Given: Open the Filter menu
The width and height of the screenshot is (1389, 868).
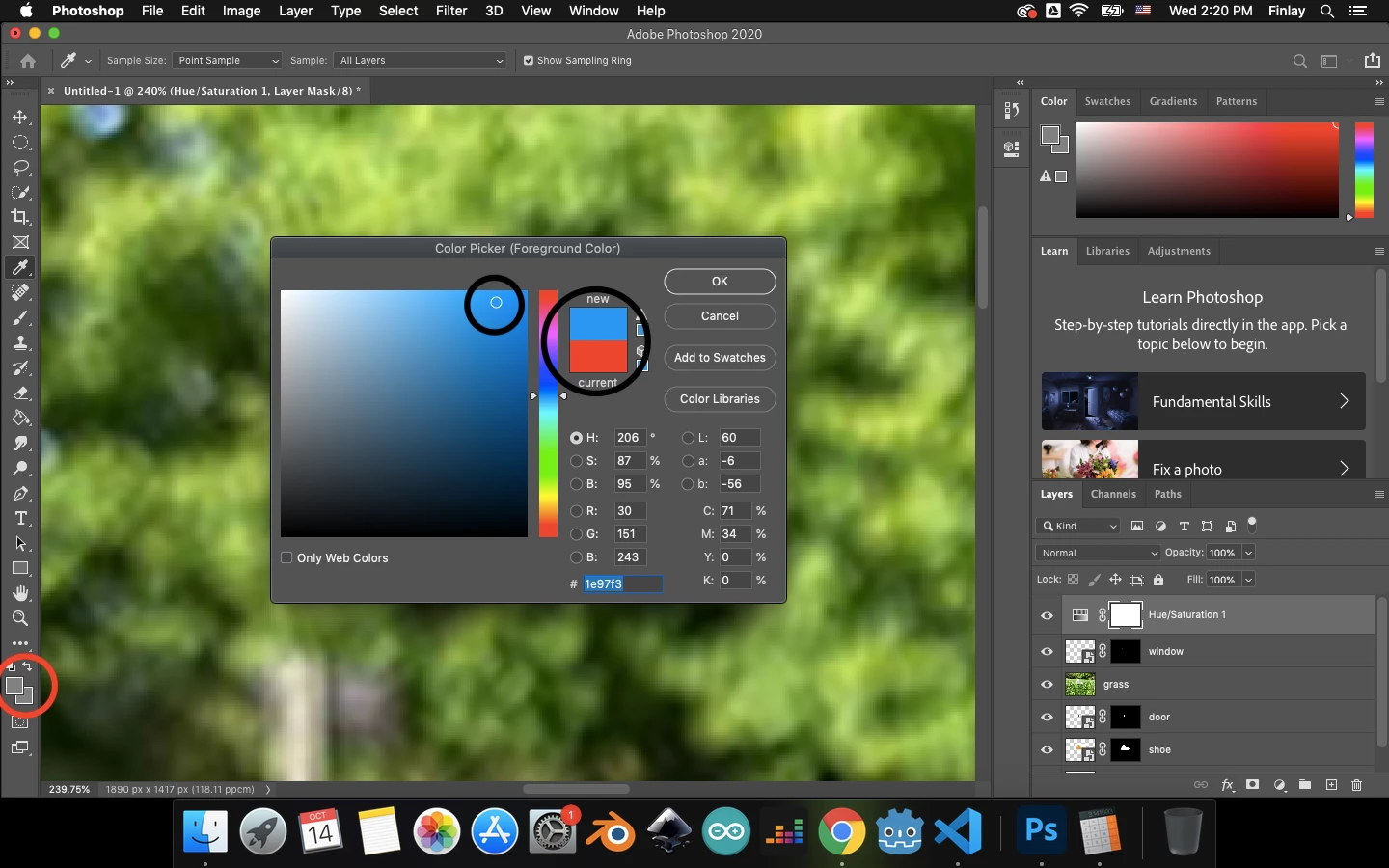Looking at the screenshot, I should pos(451,11).
